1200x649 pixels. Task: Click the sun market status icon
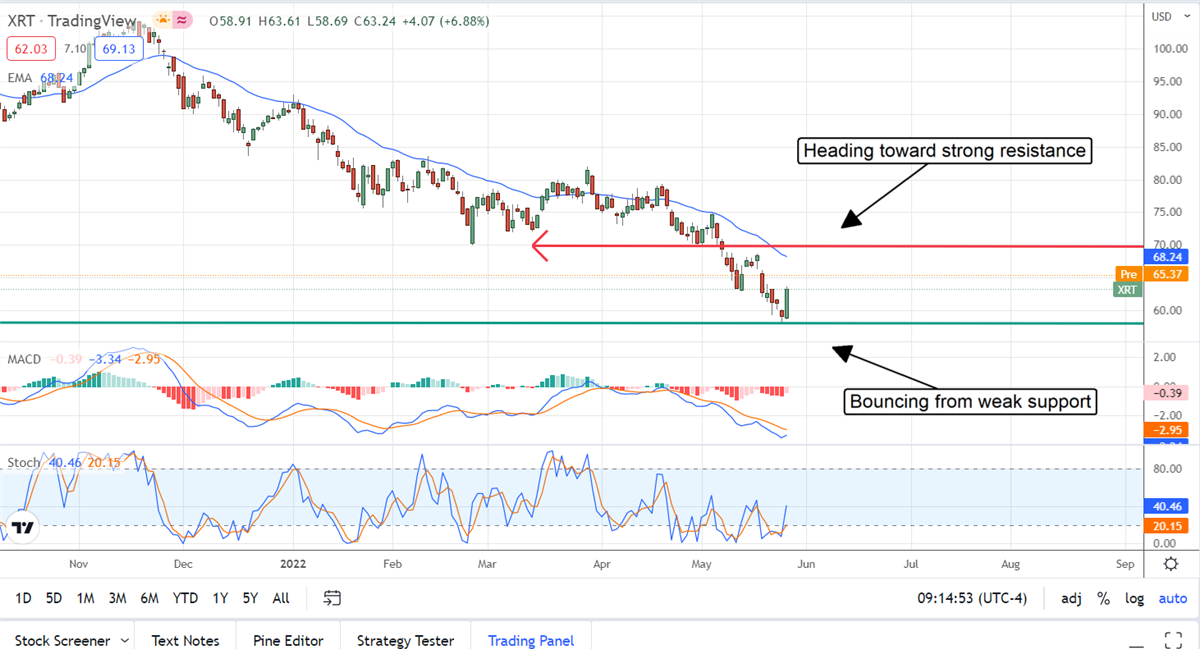click(x=162, y=20)
